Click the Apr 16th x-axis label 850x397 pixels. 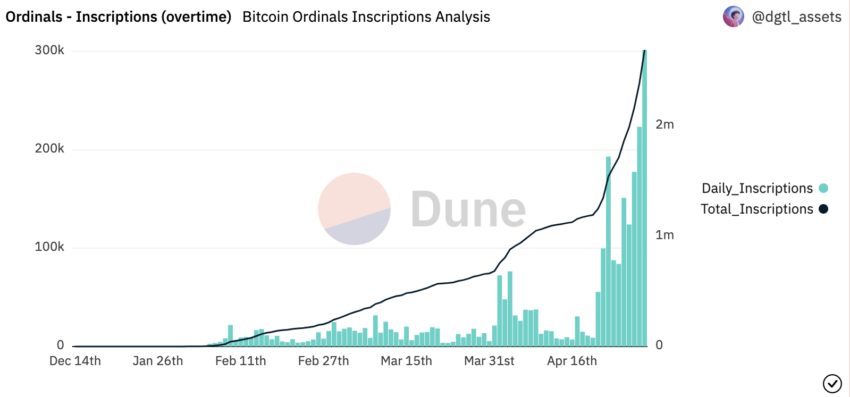572,361
